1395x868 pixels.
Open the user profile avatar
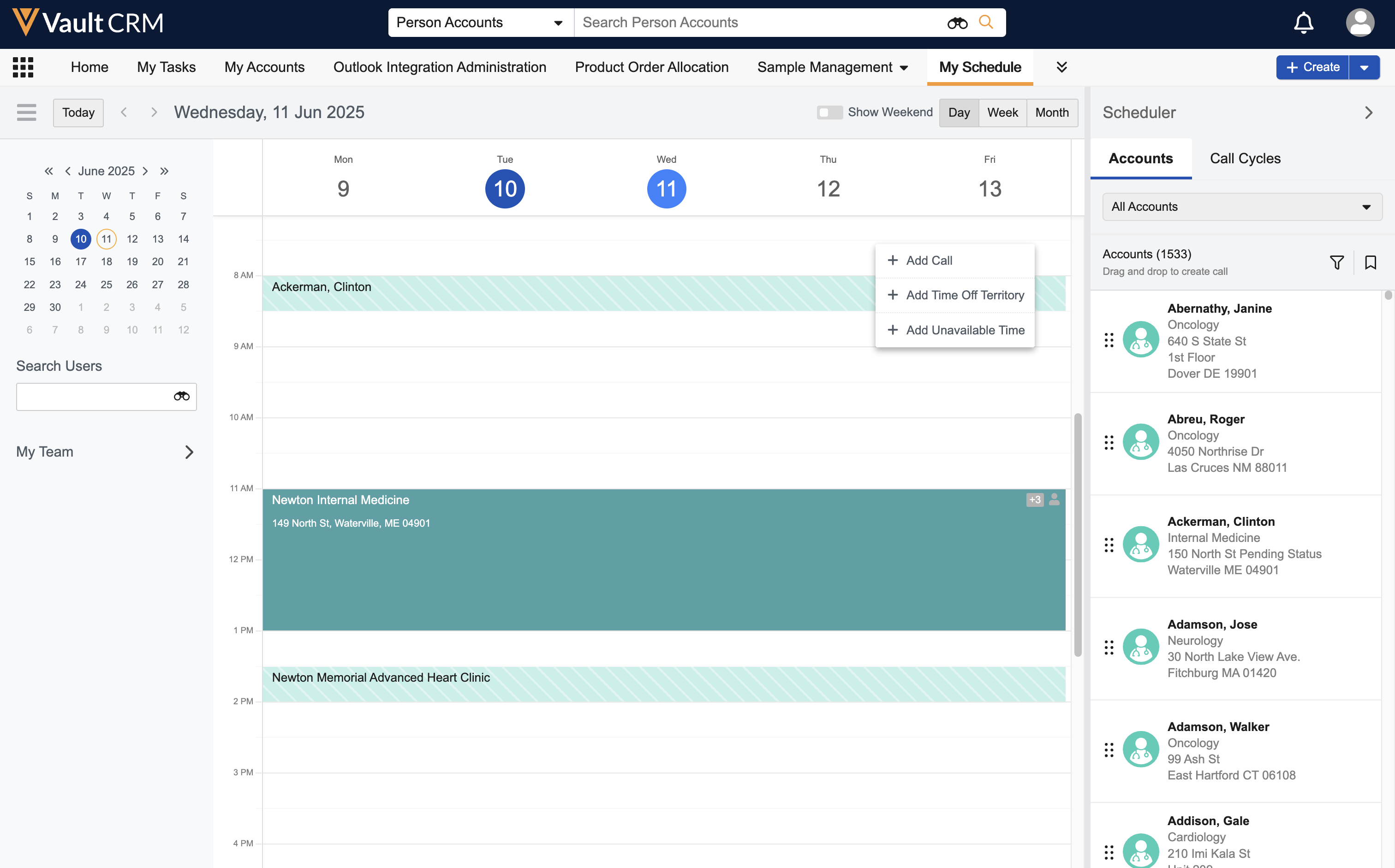(1359, 23)
